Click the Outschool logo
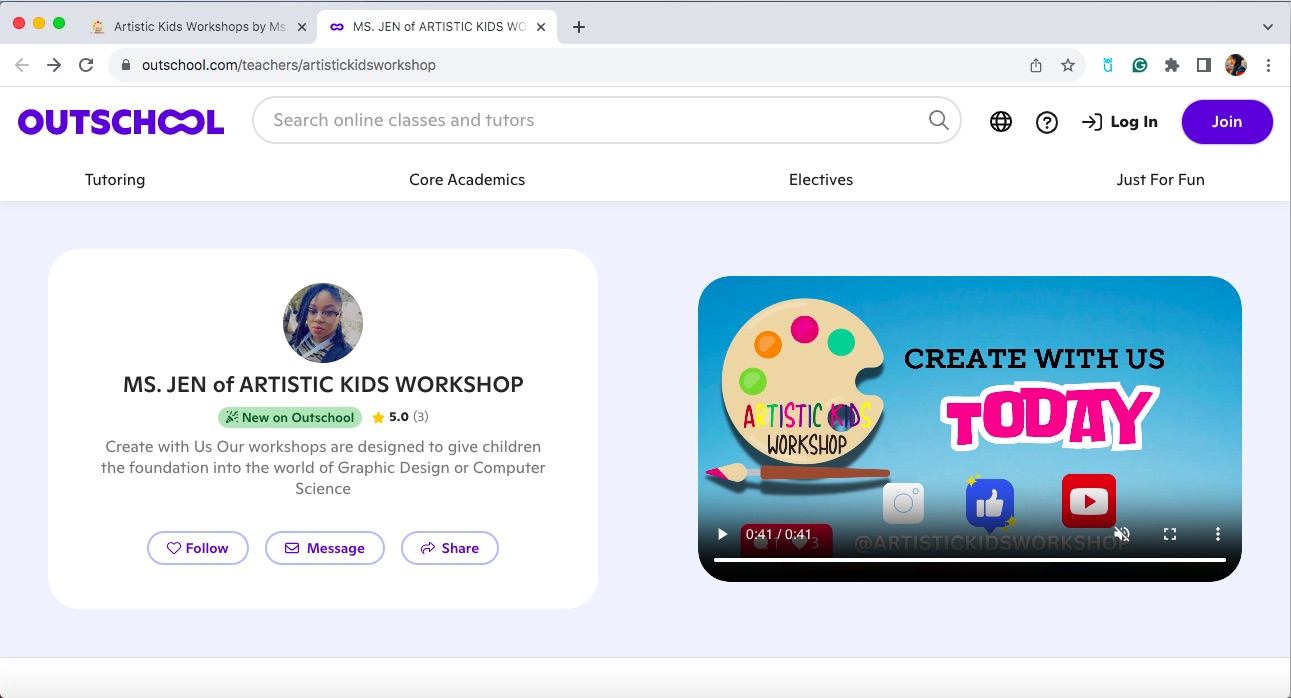Viewport: 1291px width, 698px height. pyautogui.click(x=121, y=122)
